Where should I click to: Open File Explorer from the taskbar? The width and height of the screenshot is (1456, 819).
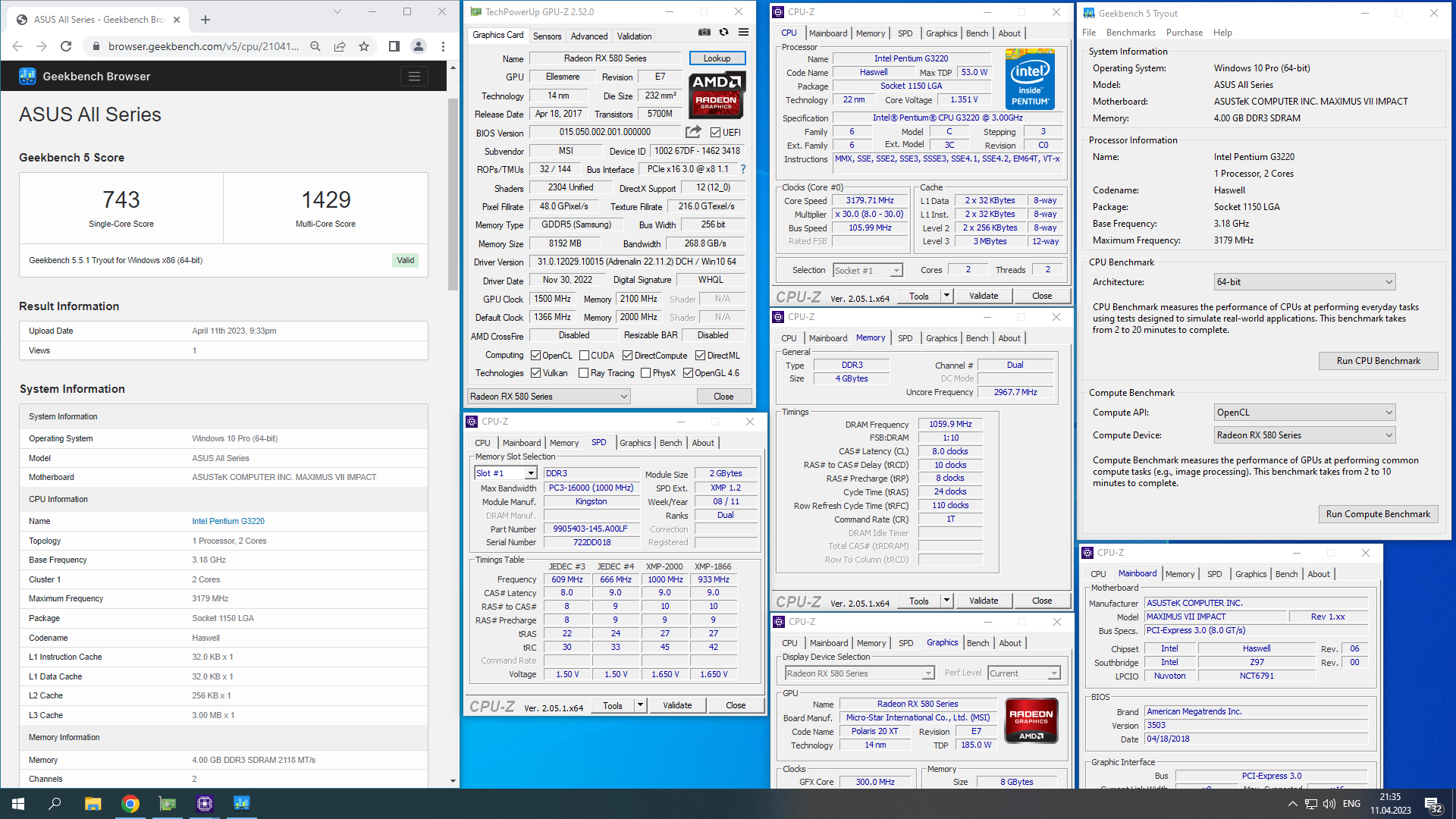[x=93, y=804]
